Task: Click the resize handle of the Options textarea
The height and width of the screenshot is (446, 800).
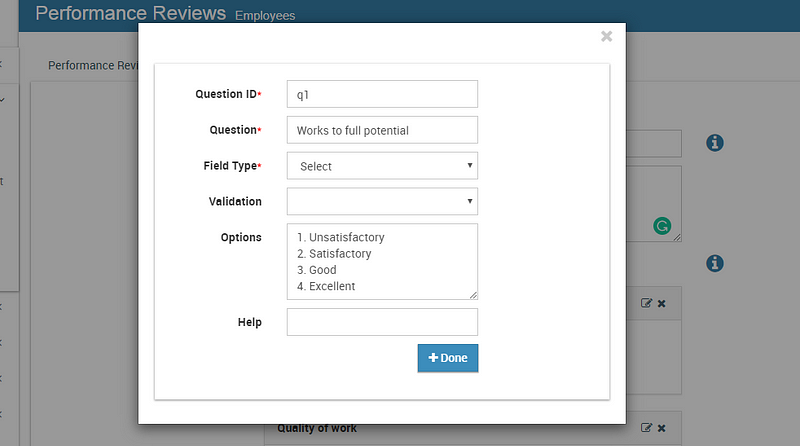Action: (473, 295)
